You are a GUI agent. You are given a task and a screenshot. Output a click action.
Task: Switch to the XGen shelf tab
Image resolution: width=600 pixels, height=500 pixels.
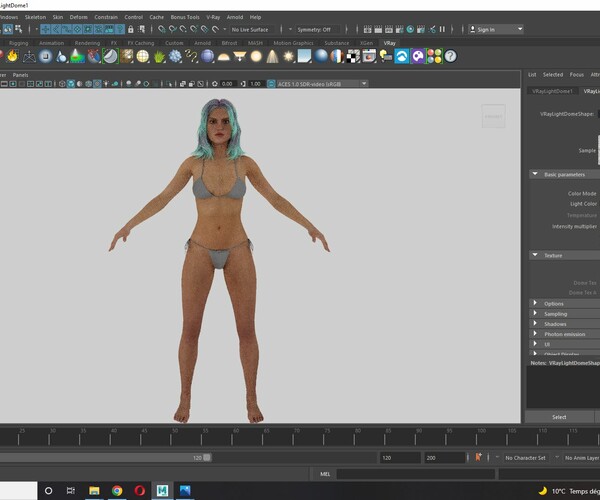[x=366, y=43]
